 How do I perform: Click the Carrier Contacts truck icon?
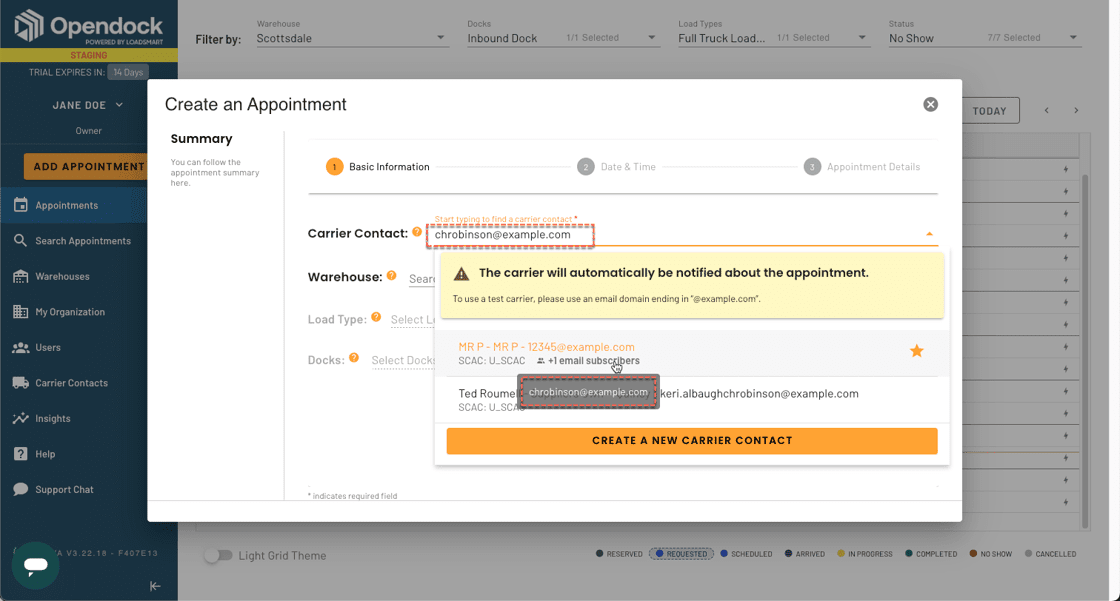coord(20,383)
